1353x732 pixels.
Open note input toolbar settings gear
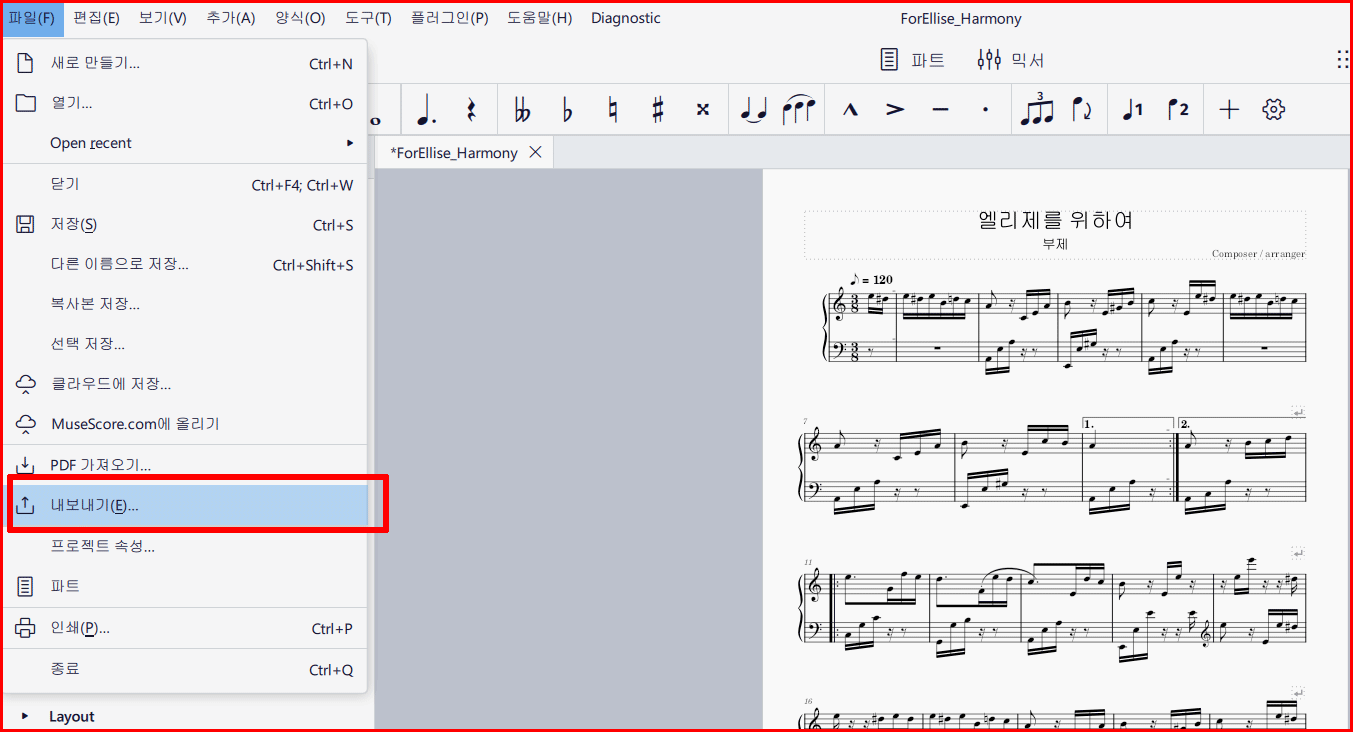[x=1273, y=109]
